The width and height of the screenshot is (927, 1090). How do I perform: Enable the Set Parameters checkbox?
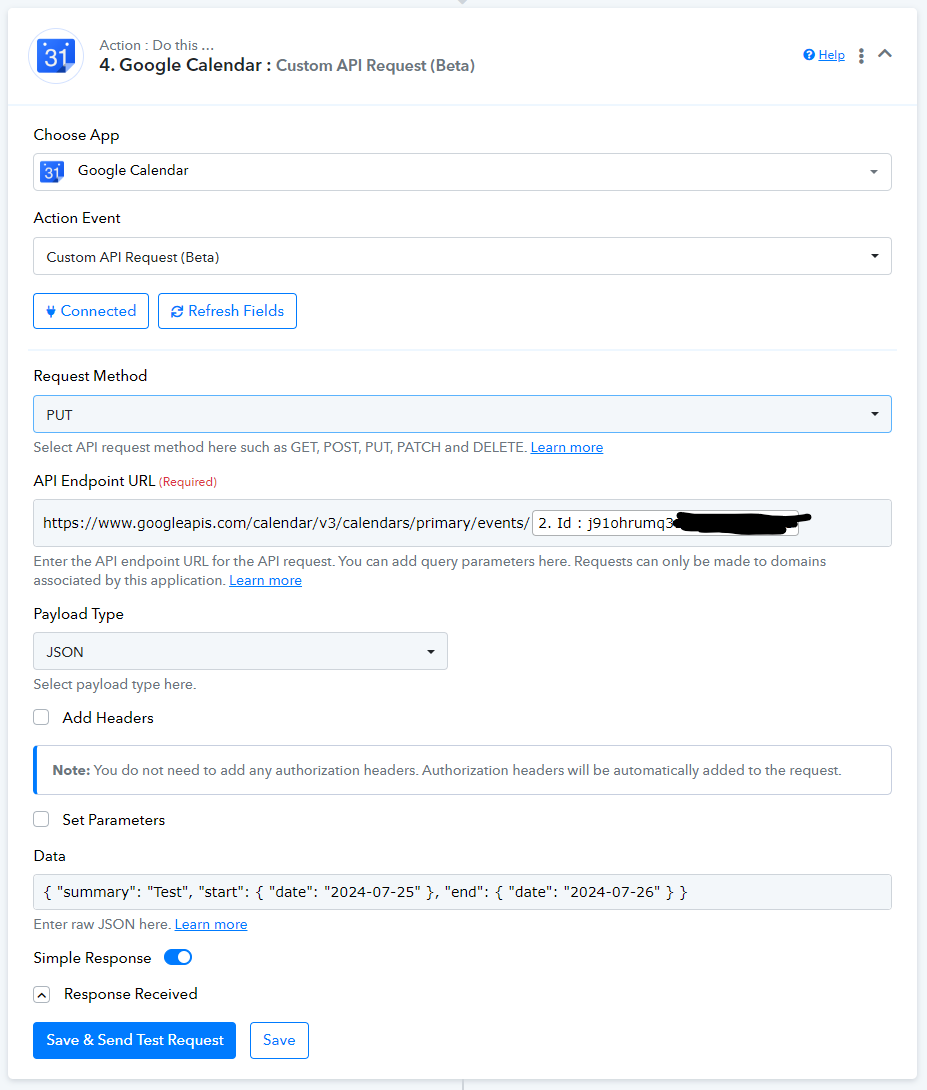[42, 820]
